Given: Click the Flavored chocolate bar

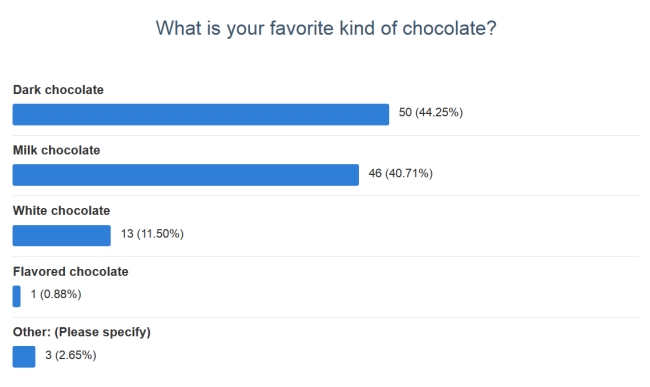Looking at the screenshot, I should click(17, 296).
